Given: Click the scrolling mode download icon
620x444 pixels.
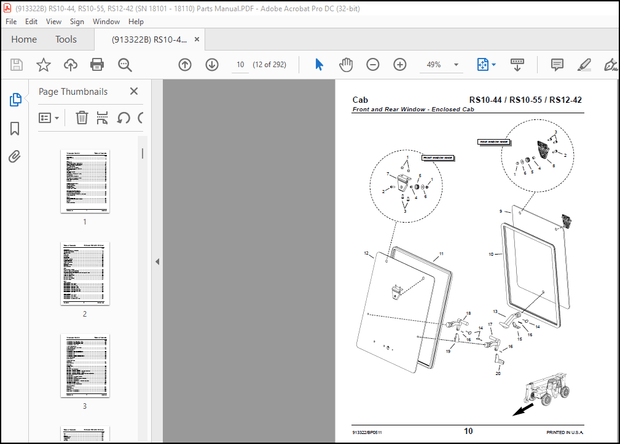Looking at the screenshot, I should point(517,64).
